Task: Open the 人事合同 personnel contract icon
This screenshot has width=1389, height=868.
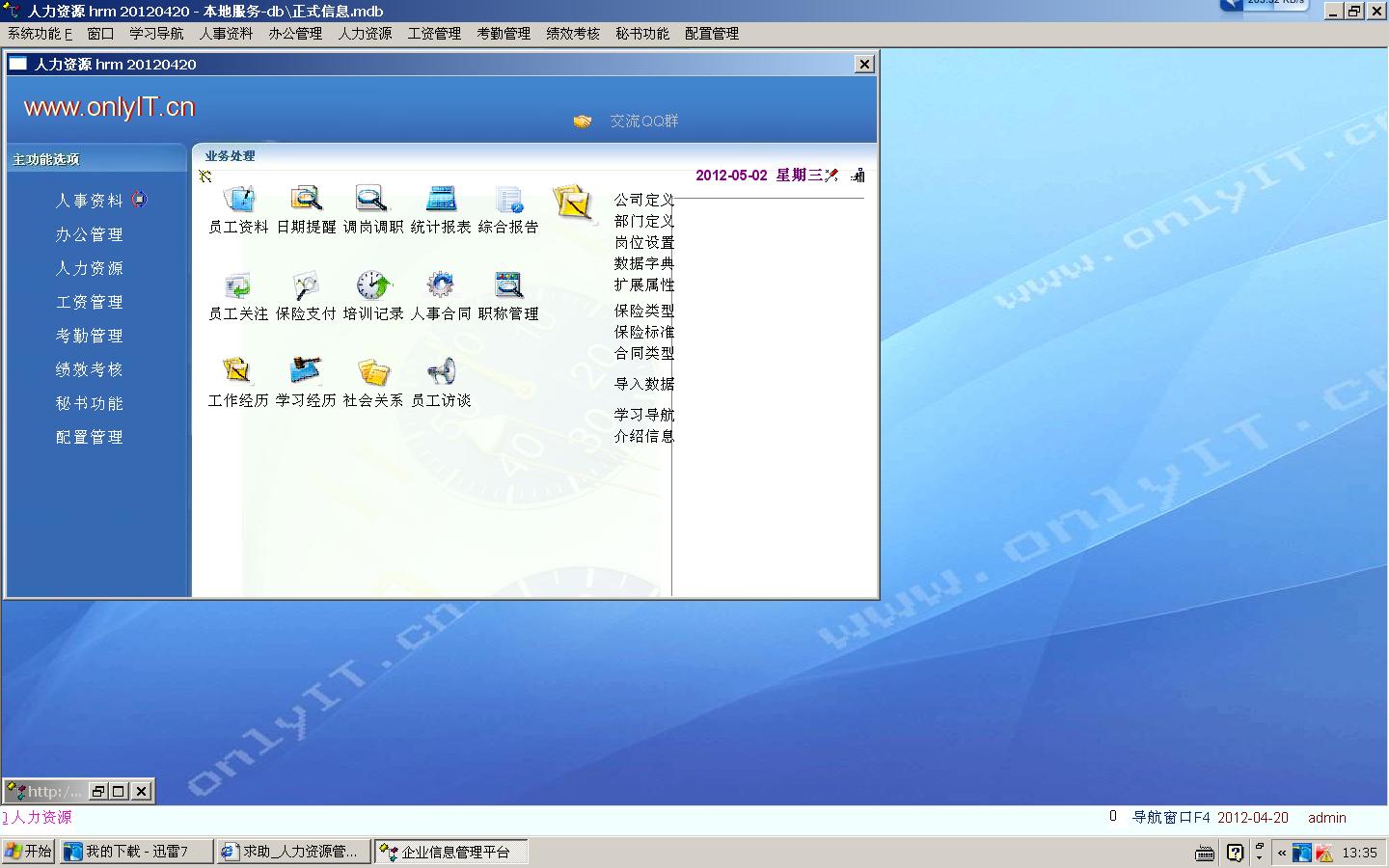Action: 441,287
